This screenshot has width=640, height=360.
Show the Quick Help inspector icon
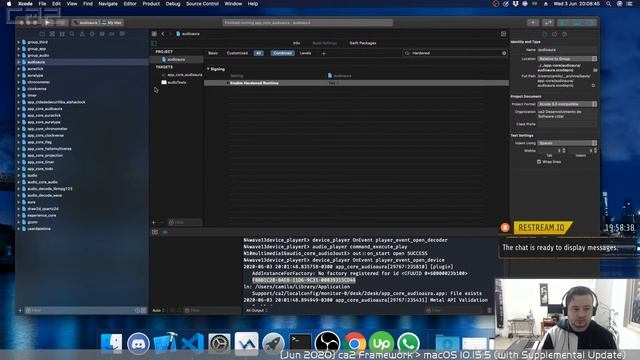coord(564,34)
